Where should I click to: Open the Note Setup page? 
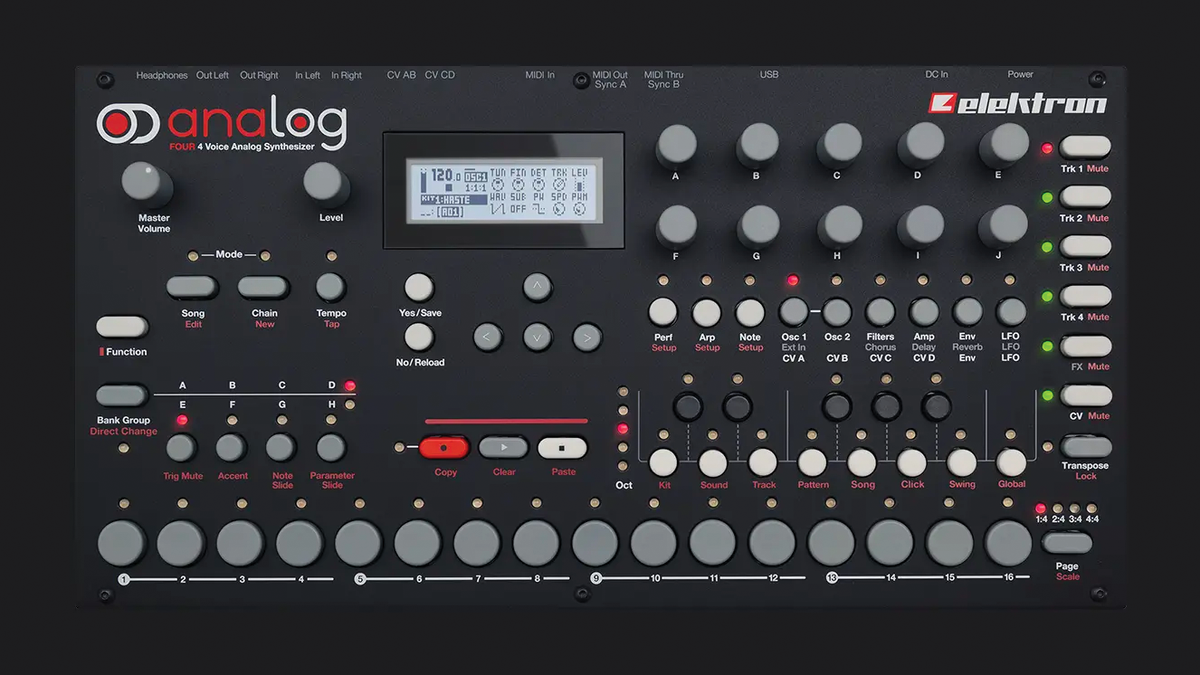tap(750, 312)
